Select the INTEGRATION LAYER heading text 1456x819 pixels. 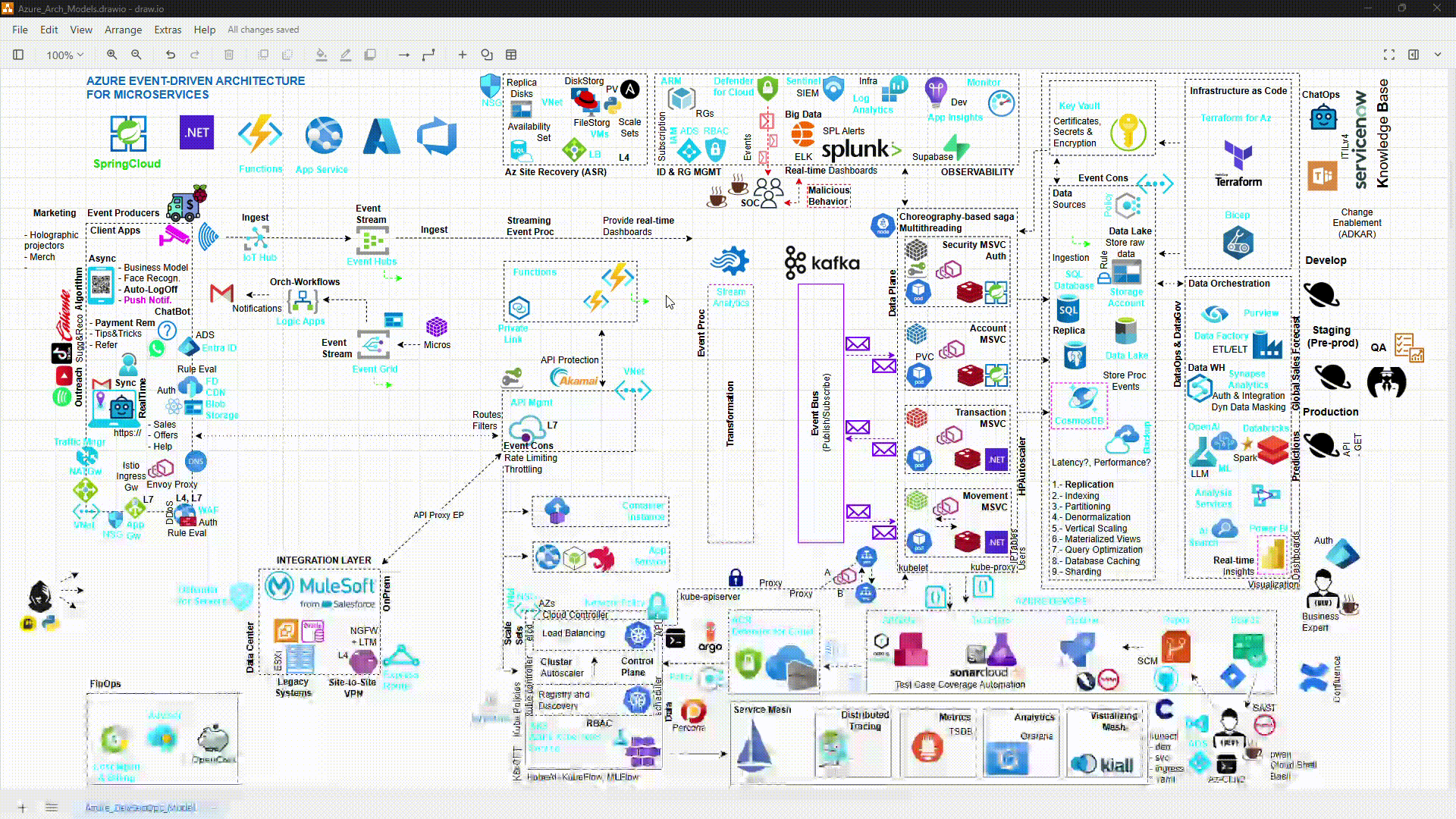pos(324,560)
